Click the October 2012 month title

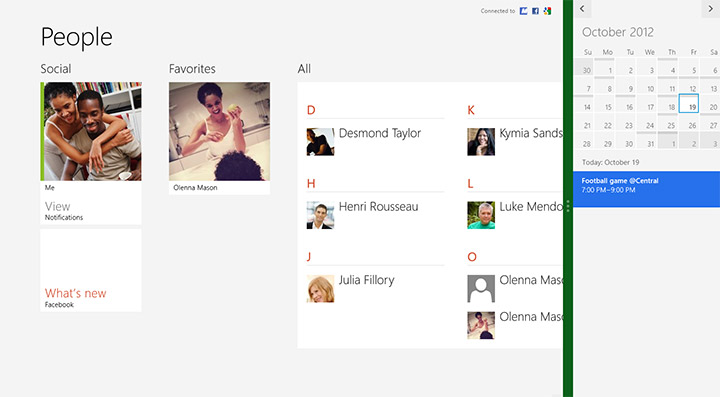click(x=618, y=32)
